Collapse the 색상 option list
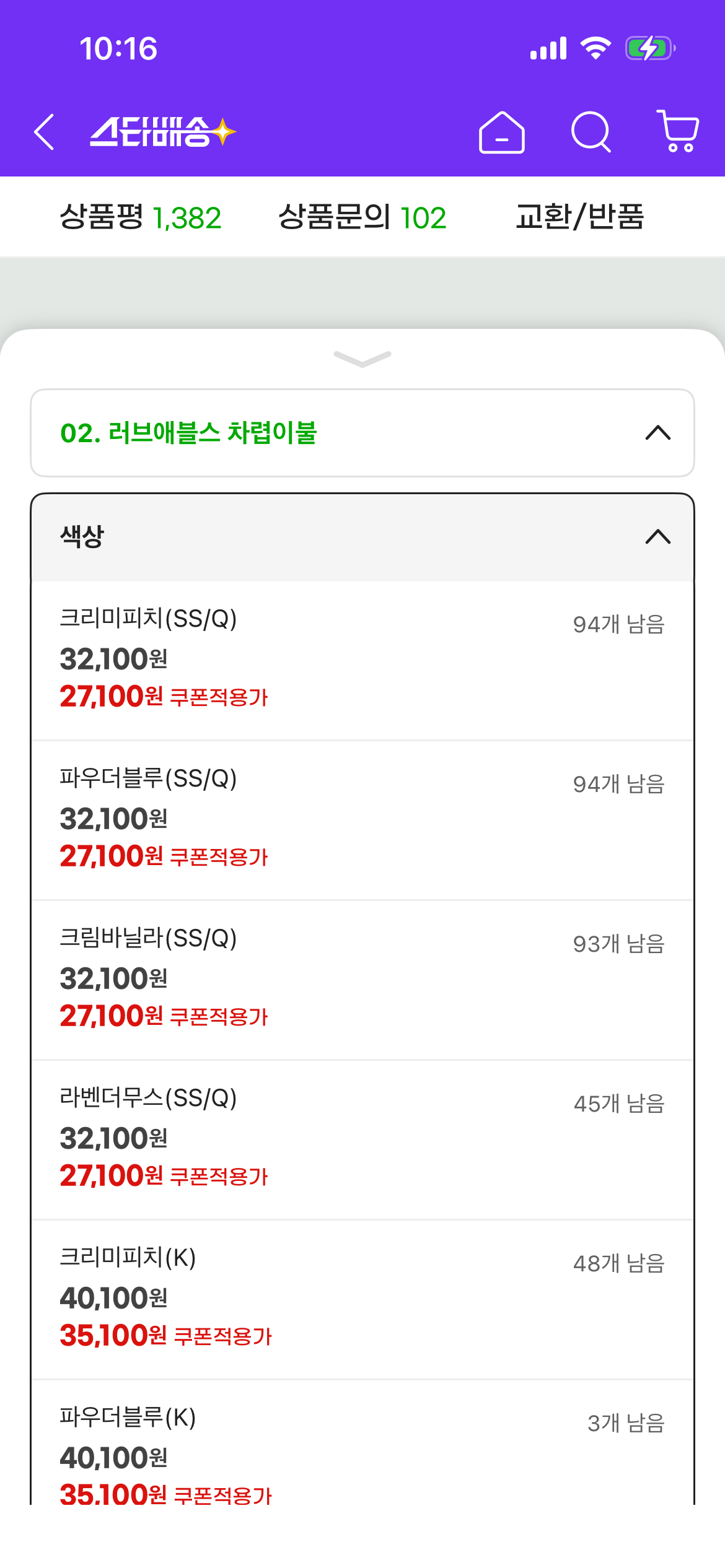Screen dimensions: 725x1568 (362, 537)
